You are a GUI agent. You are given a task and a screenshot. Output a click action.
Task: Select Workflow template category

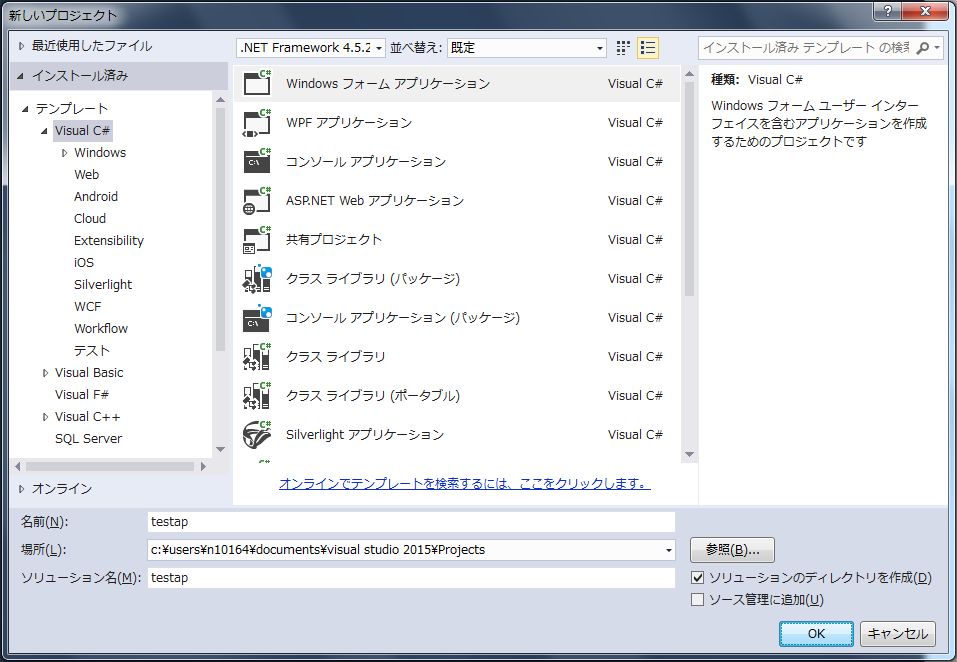101,328
